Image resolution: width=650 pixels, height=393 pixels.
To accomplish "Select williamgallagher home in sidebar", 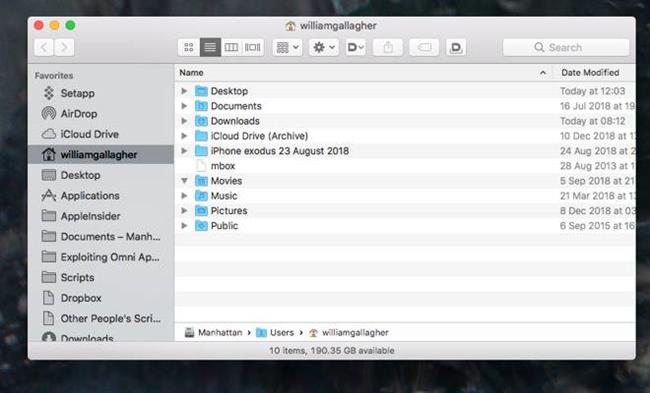I will tap(101, 155).
